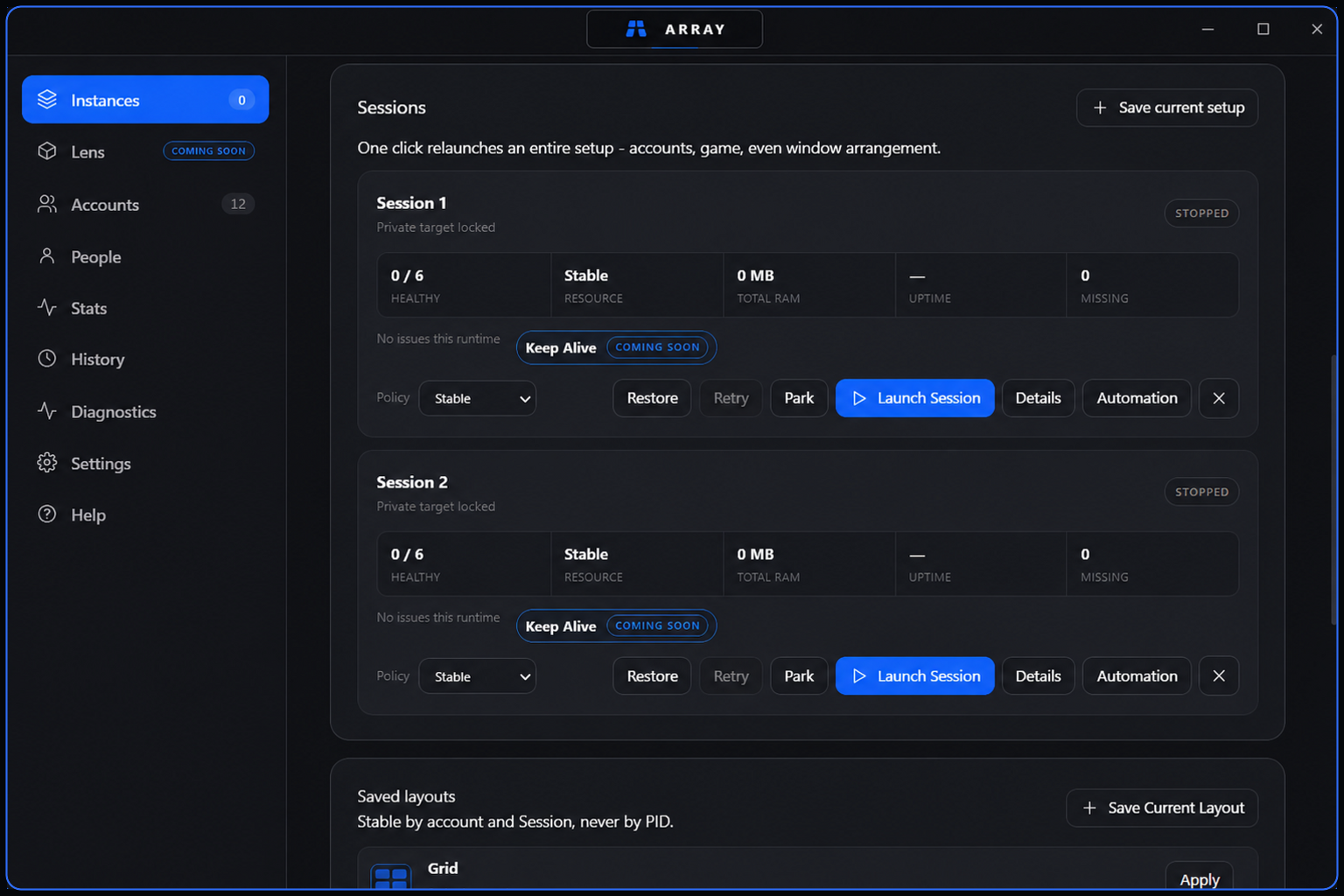Launch Session 1

click(915, 398)
